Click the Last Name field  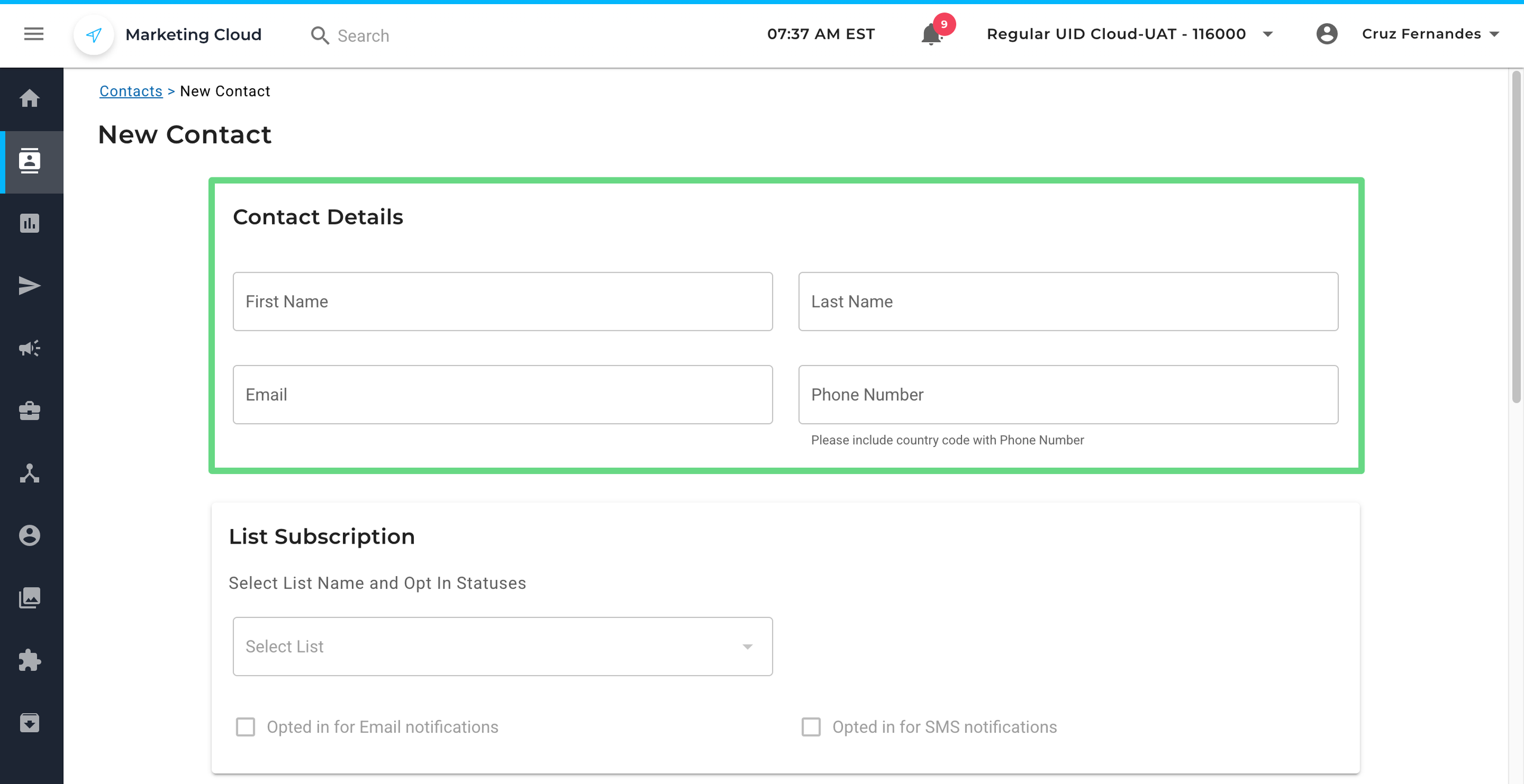coord(1068,302)
